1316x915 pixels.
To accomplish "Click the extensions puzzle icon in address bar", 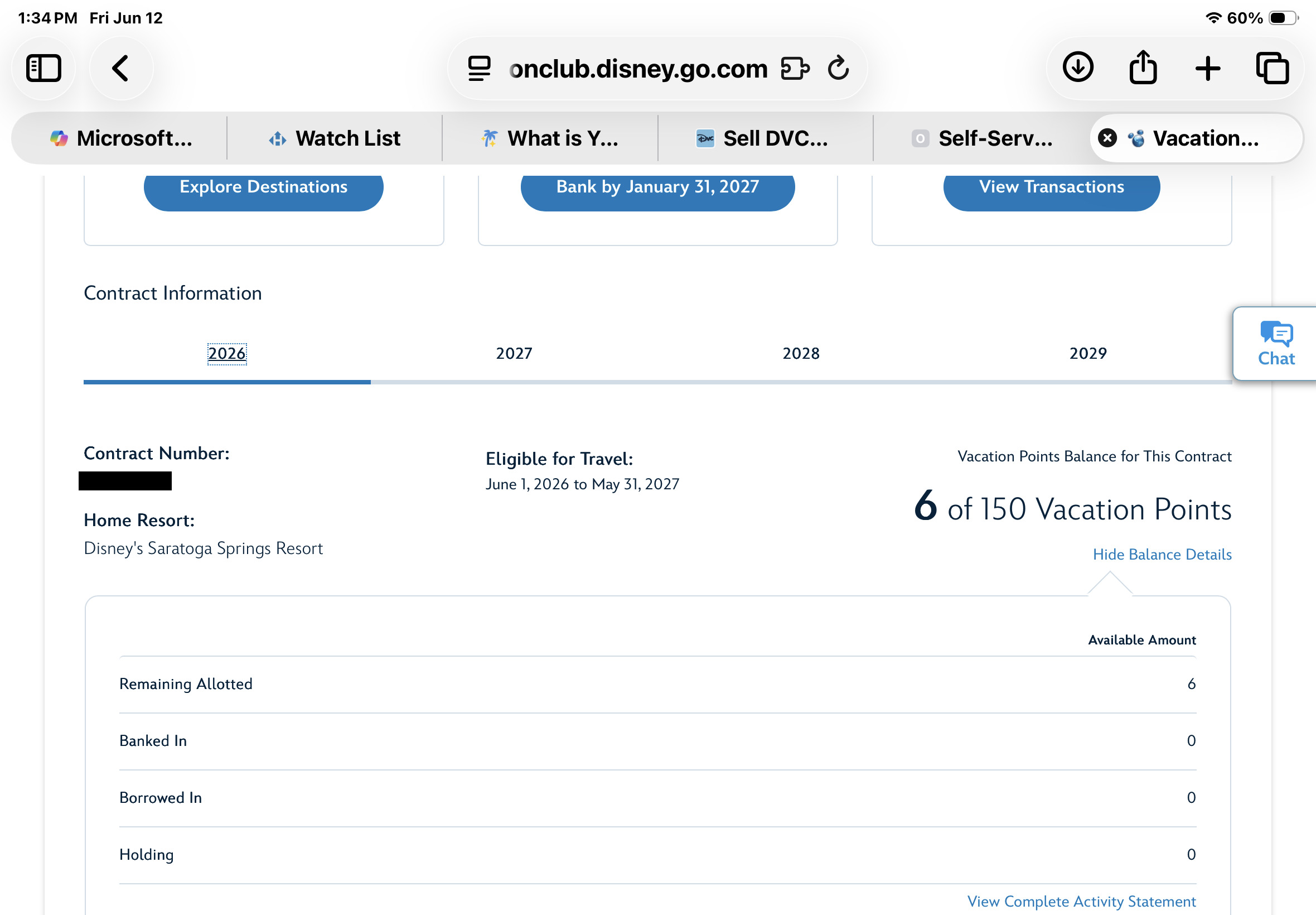I will pyautogui.click(x=795, y=69).
